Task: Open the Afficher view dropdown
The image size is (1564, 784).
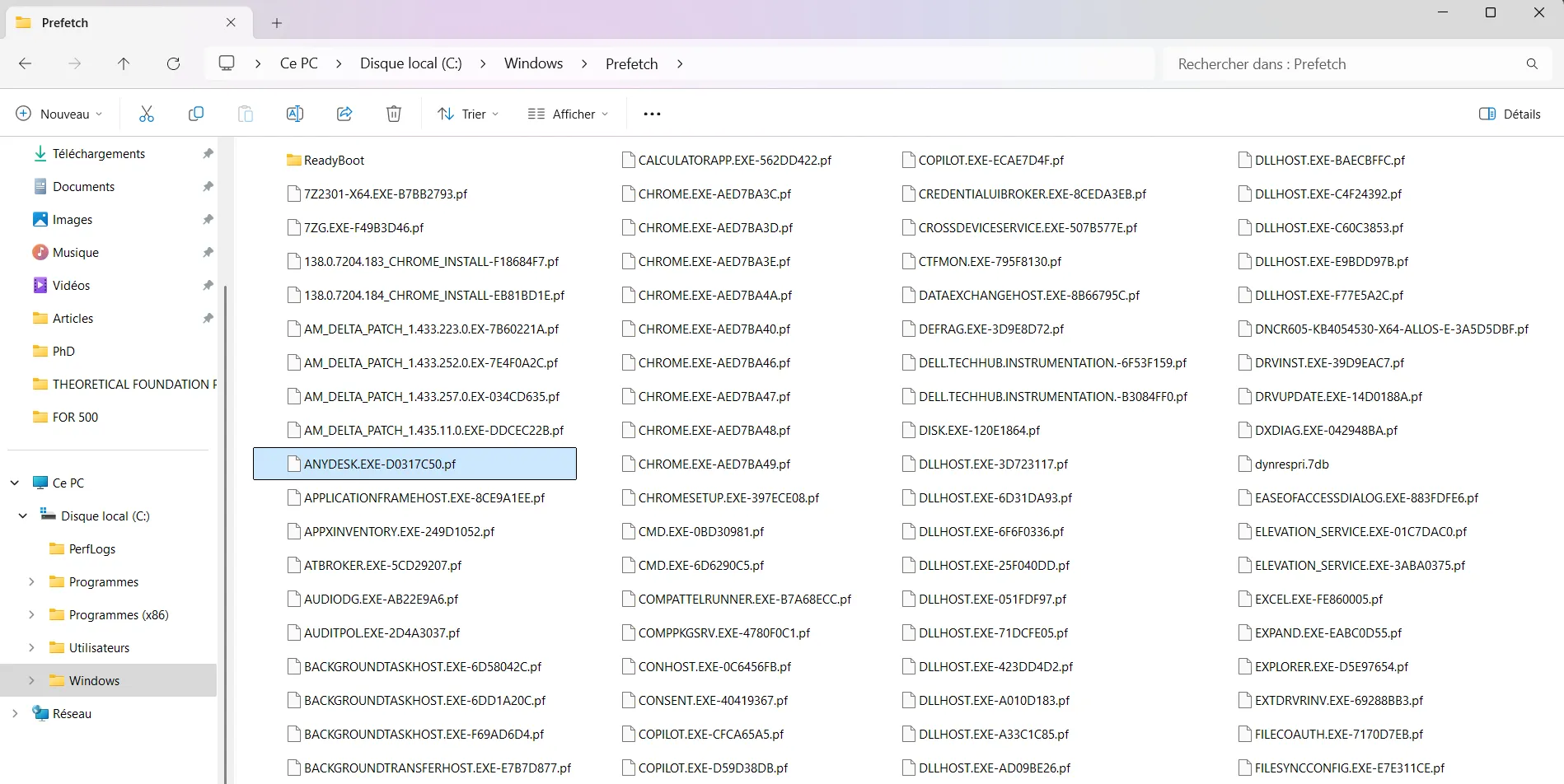Action: coord(568,114)
